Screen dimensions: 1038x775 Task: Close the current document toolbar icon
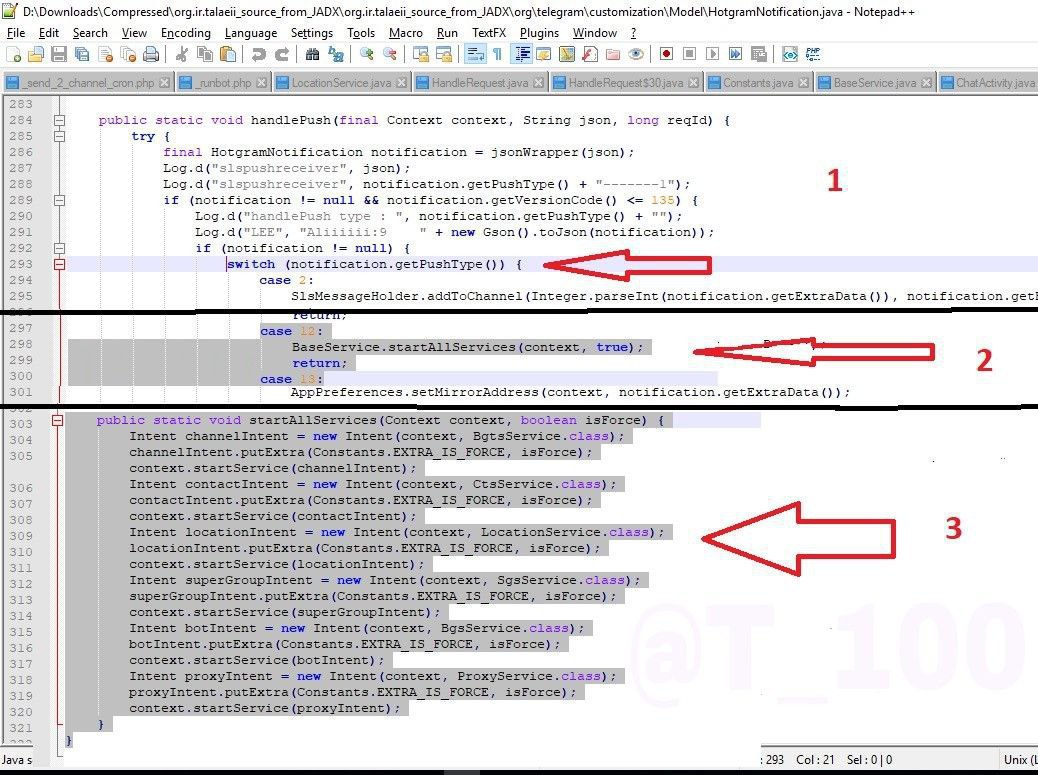[x=105, y=54]
